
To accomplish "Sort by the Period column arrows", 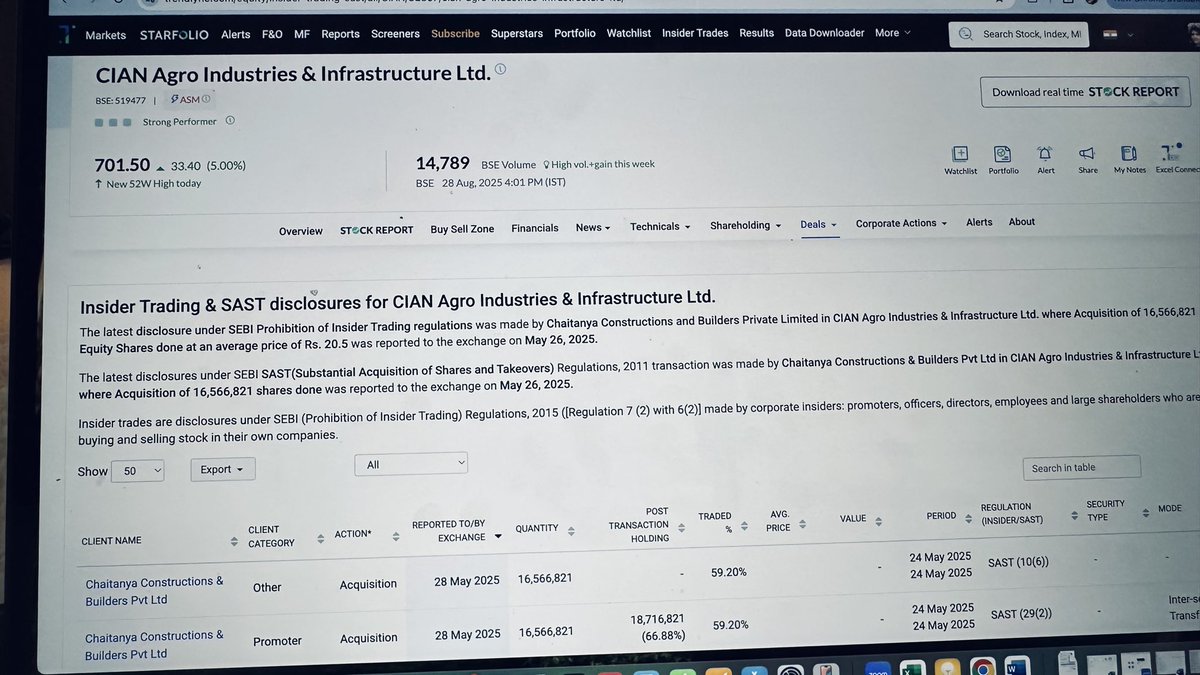I will click(x=969, y=518).
